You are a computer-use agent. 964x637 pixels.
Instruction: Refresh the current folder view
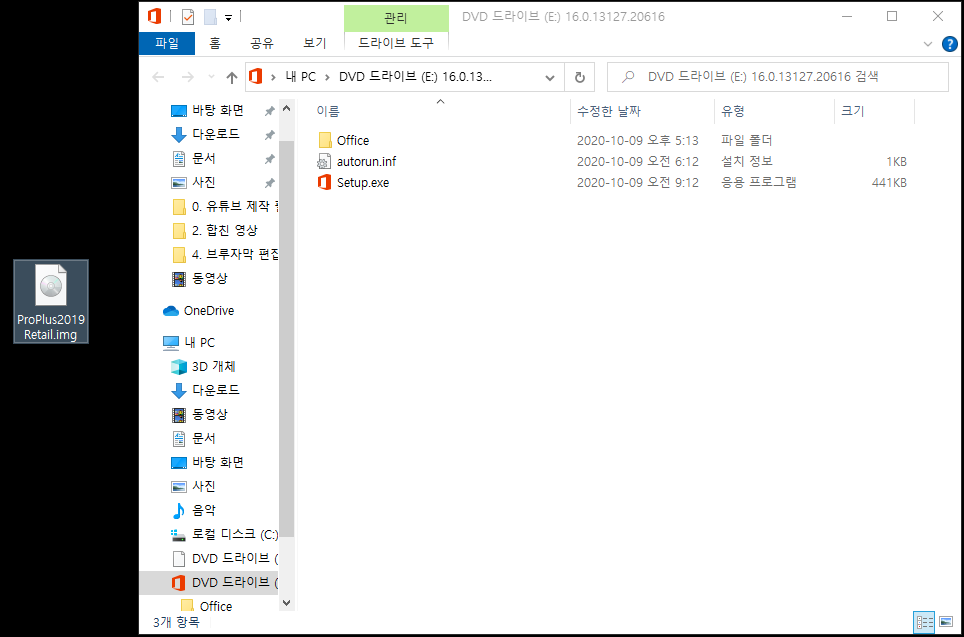point(579,77)
